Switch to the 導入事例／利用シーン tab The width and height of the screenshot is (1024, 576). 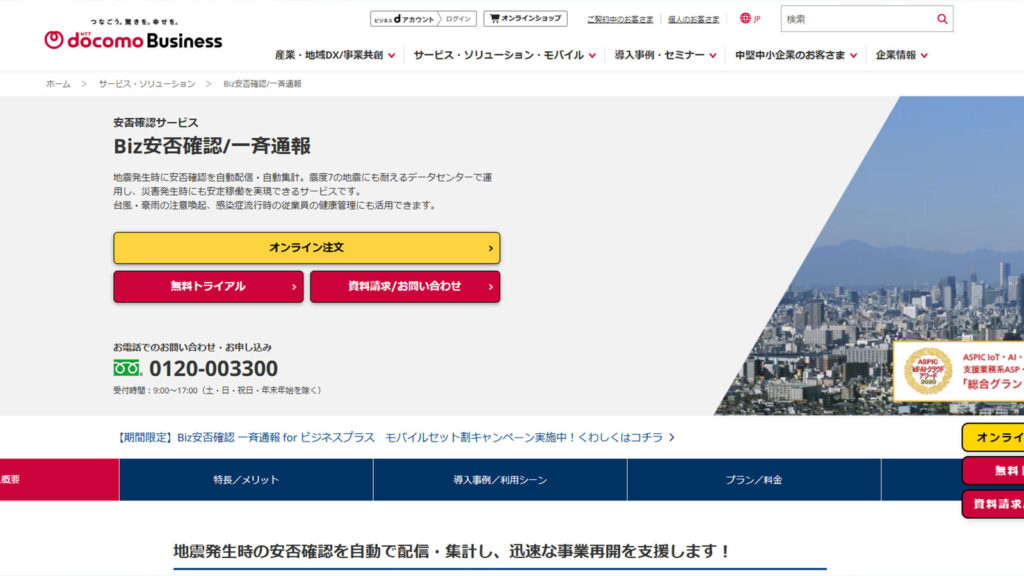click(x=500, y=479)
